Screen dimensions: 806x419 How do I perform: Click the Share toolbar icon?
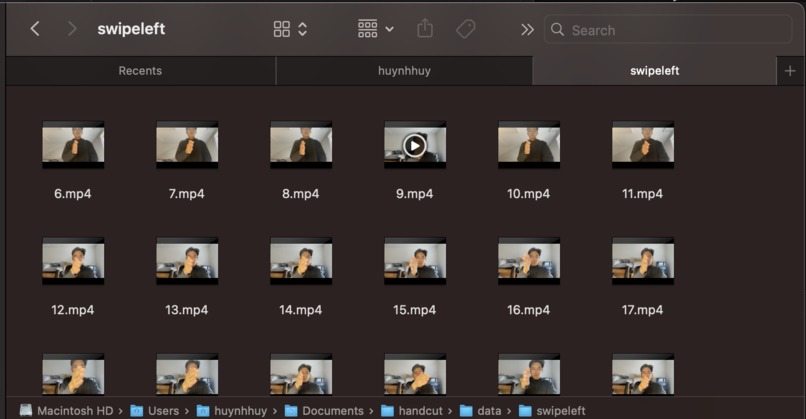coord(425,29)
